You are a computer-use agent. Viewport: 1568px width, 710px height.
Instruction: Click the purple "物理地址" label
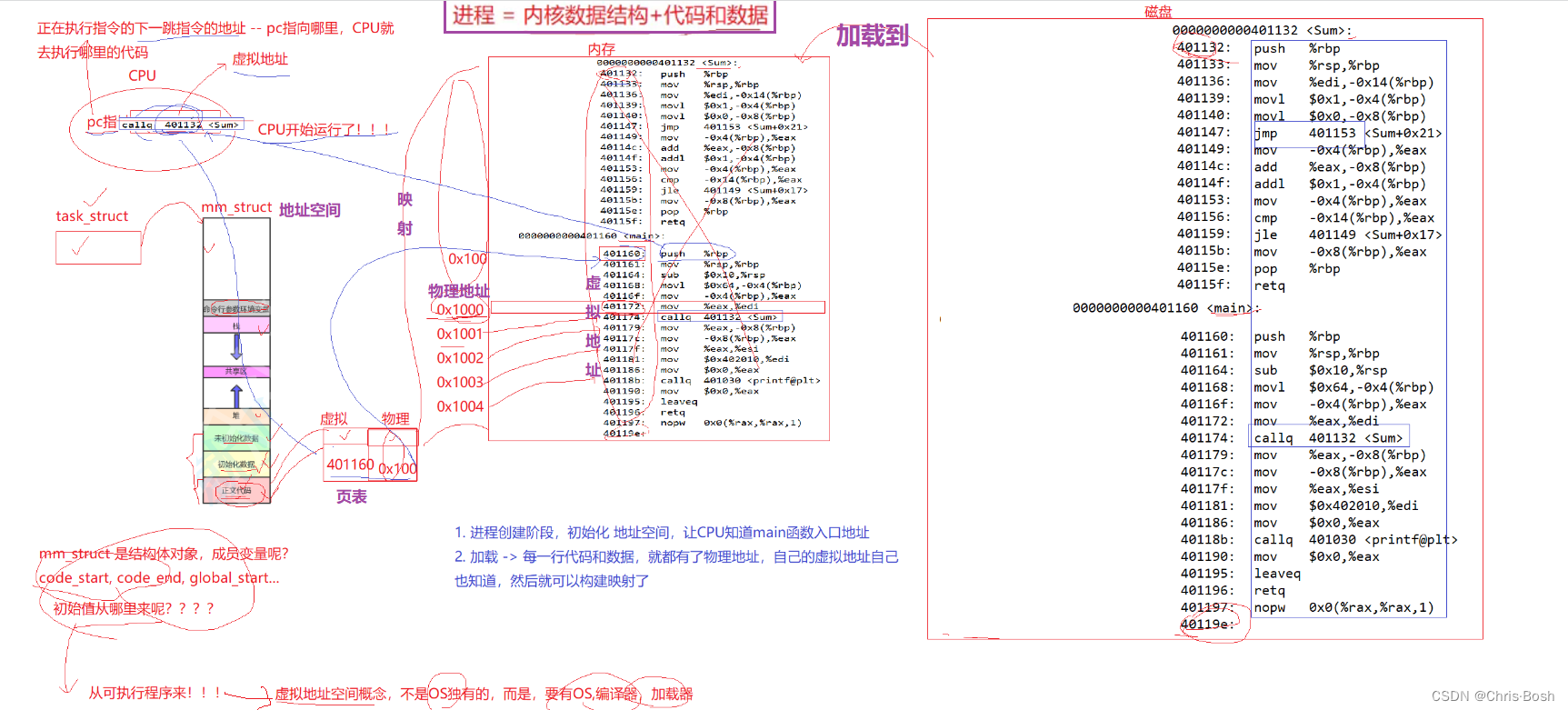(458, 291)
